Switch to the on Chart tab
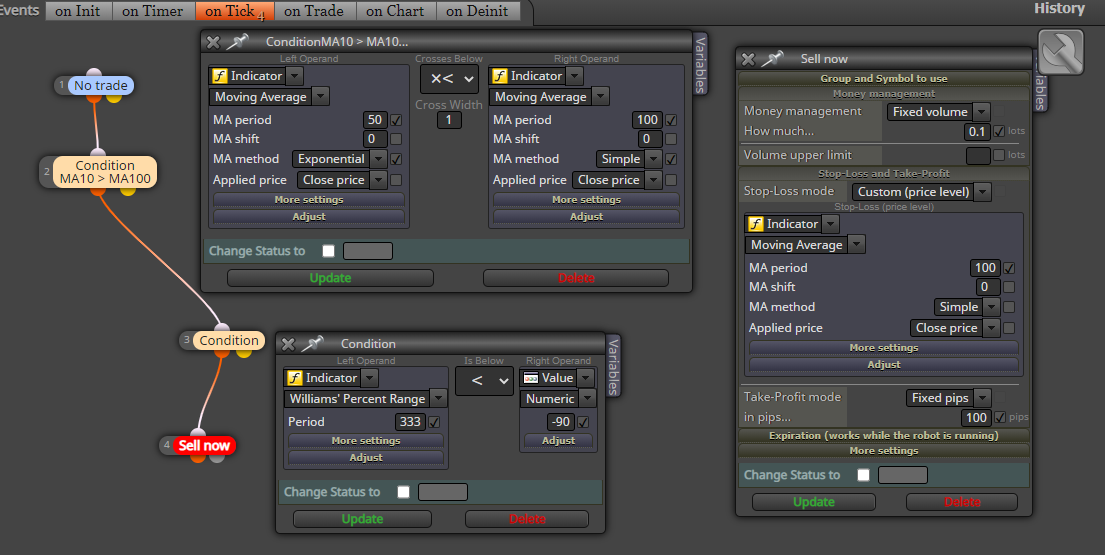 click(x=395, y=11)
